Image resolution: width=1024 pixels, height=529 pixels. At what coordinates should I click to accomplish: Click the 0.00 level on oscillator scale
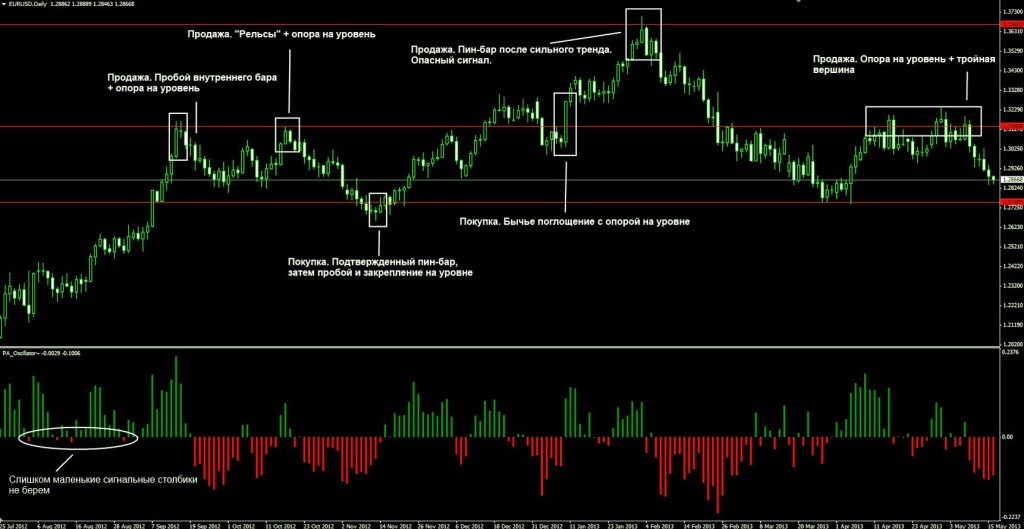point(1006,437)
